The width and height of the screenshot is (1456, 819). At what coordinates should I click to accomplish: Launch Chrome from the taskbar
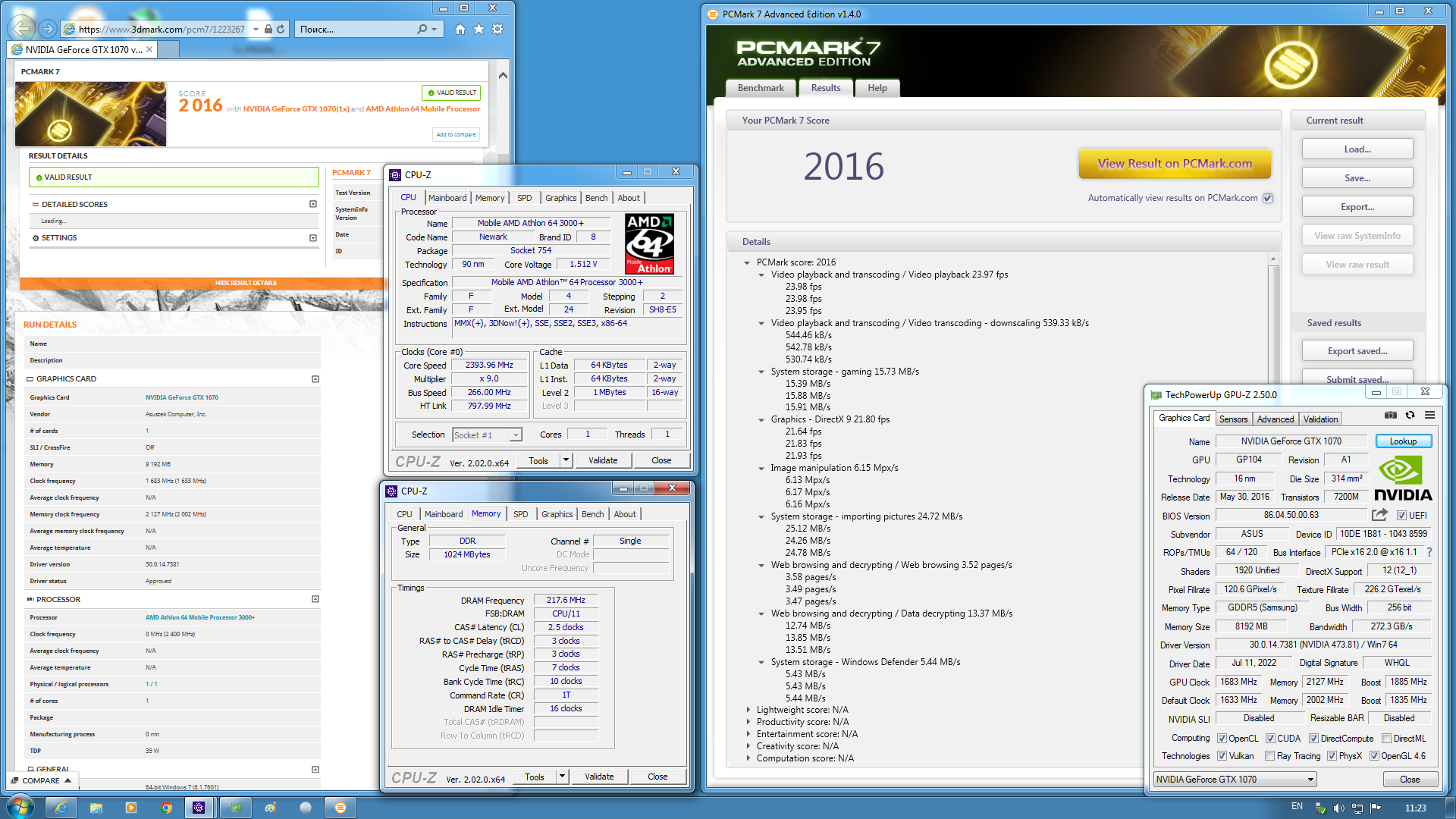tap(166, 808)
